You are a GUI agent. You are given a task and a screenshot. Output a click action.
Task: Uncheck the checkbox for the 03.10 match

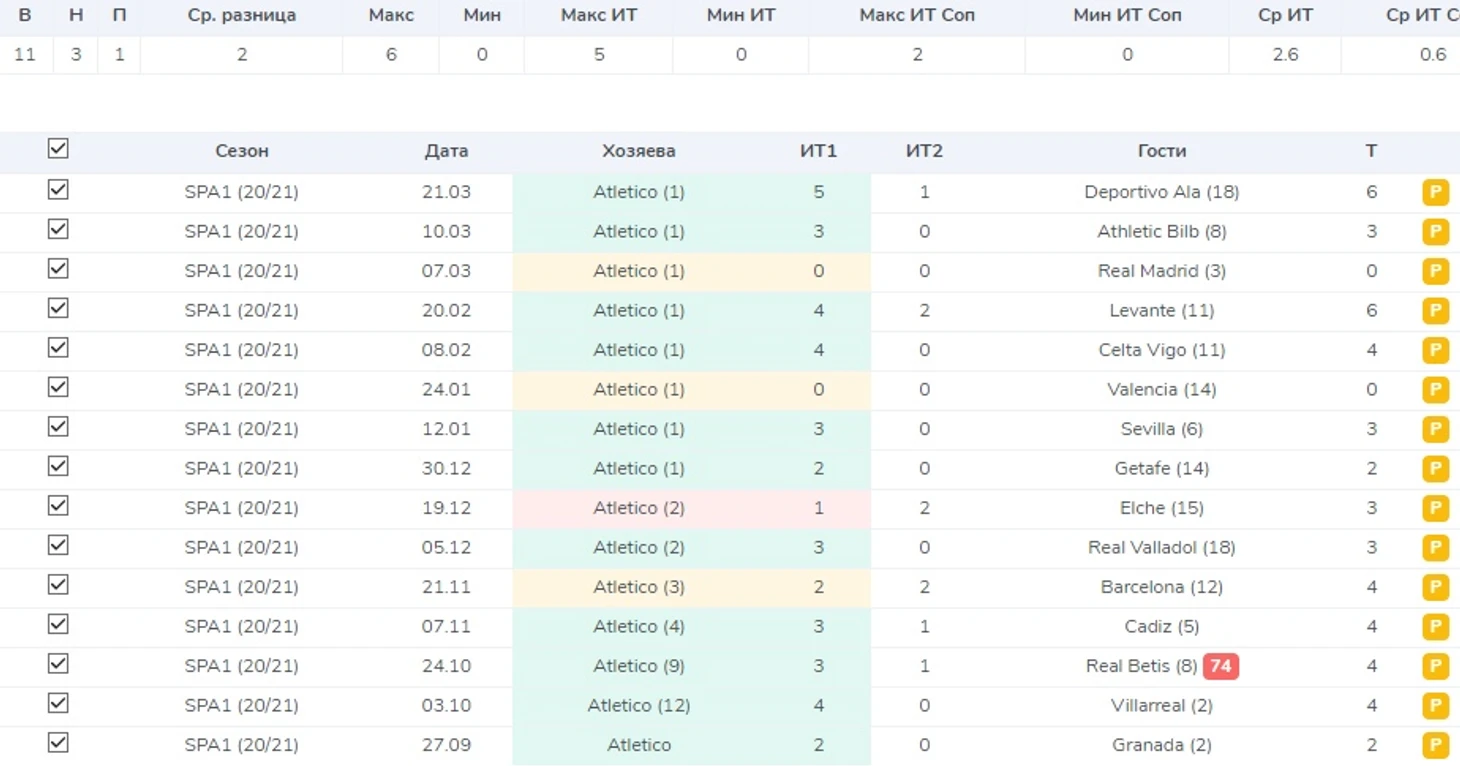[58, 703]
